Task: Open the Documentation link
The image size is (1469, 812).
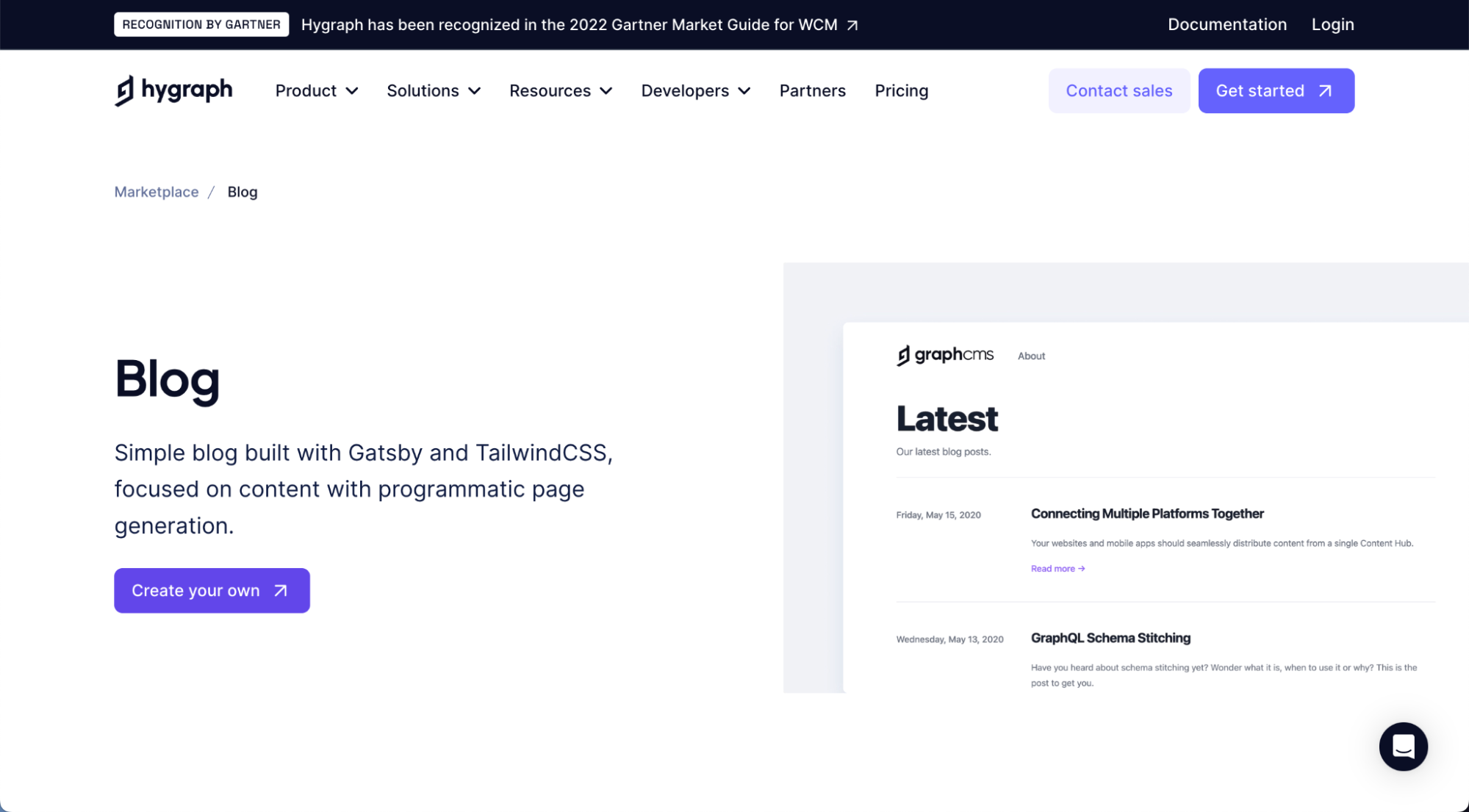Action: click(x=1226, y=24)
